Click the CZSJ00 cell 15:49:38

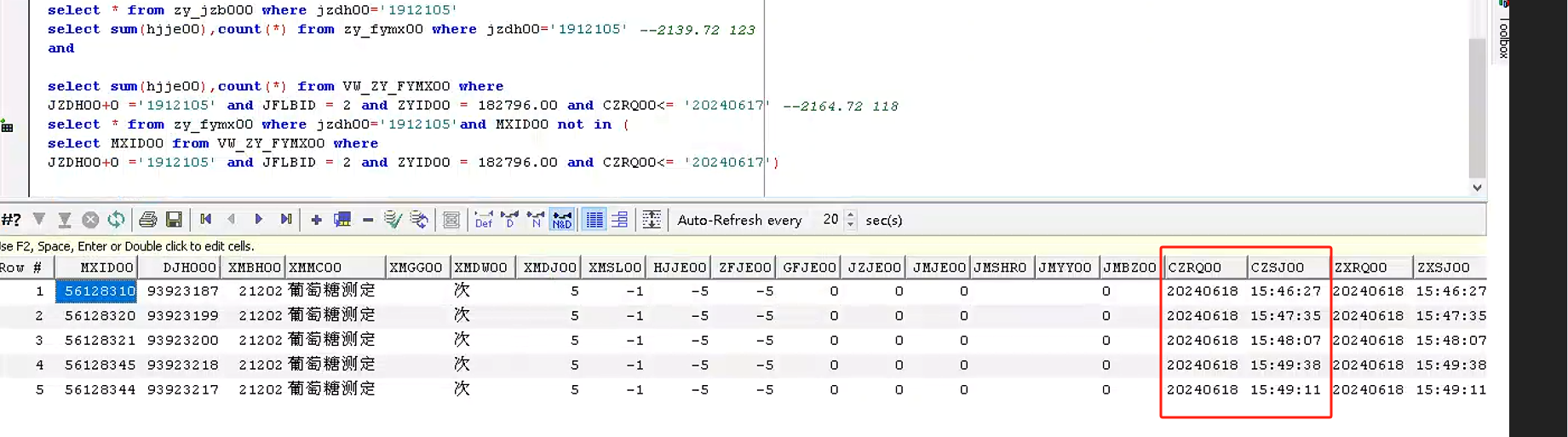click(1289, 365)
